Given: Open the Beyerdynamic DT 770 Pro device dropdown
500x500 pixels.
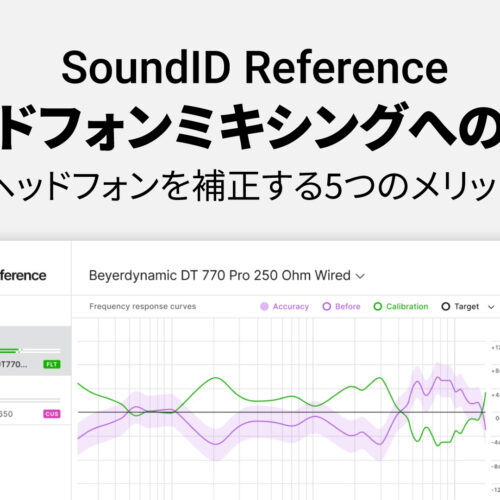Looking at the screenshot, I should pos(227,276).
